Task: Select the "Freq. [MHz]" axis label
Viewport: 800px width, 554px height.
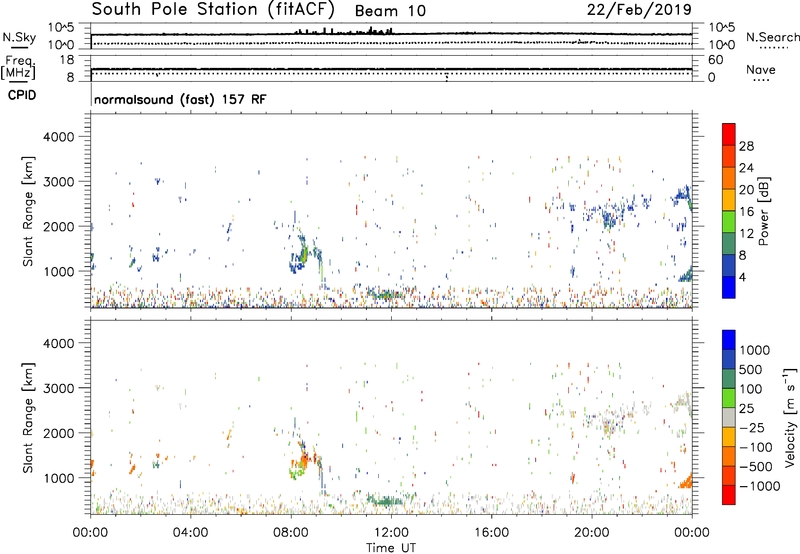Action: (x=18, y=67)
